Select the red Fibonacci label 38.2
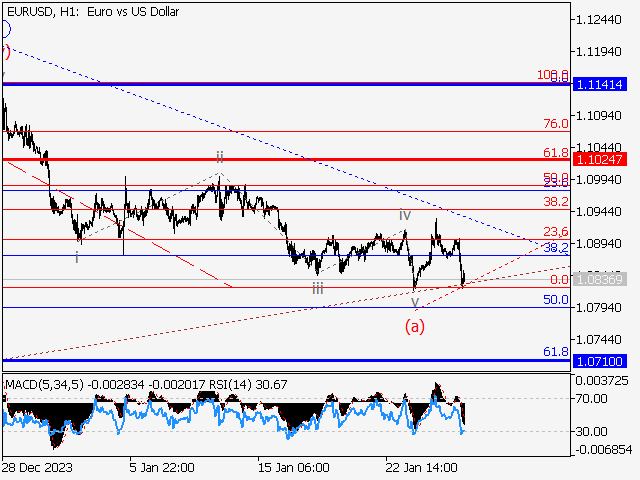This screenshot has height=480, width=640. coord(556,201)
